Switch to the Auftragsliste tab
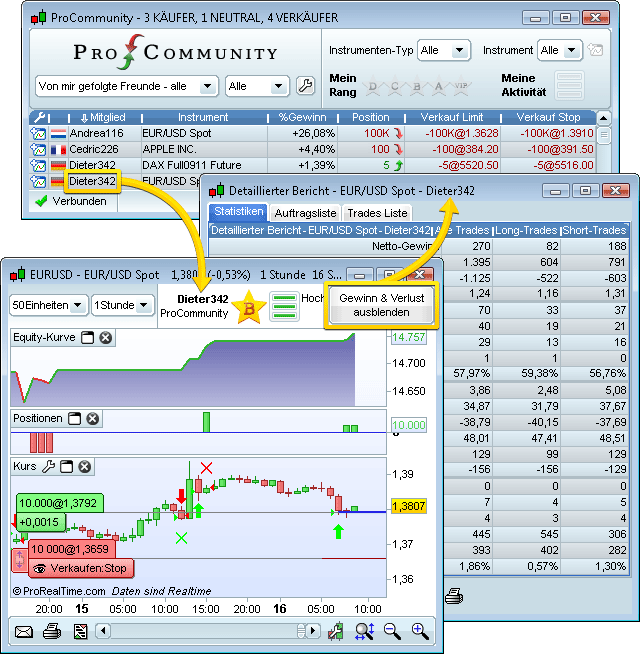The image size is (640, 654). coord(305,213)
